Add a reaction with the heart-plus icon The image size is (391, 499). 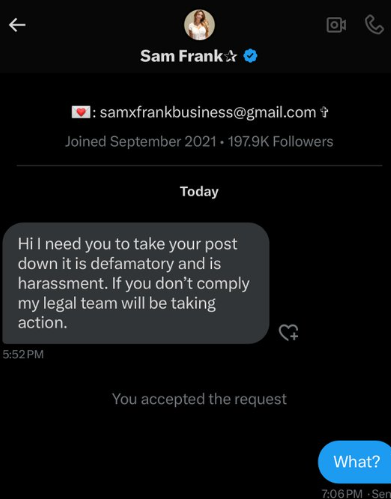(289, 332)
